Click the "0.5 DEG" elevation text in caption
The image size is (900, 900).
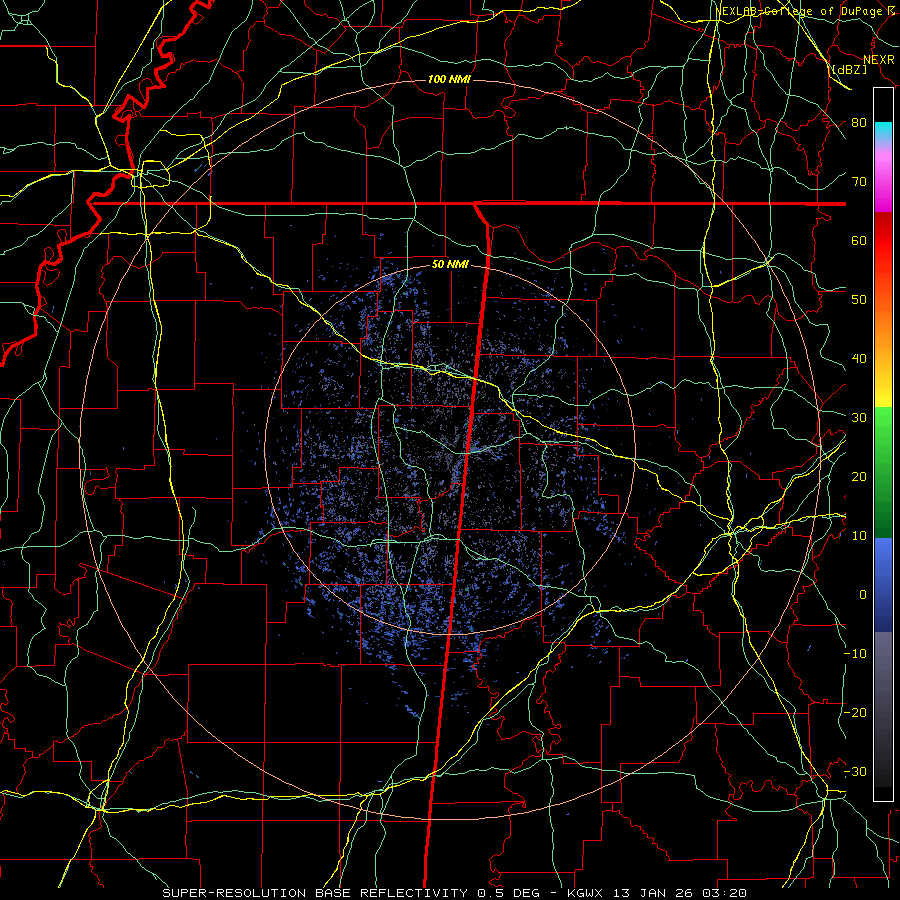click(x=509, y=893)
